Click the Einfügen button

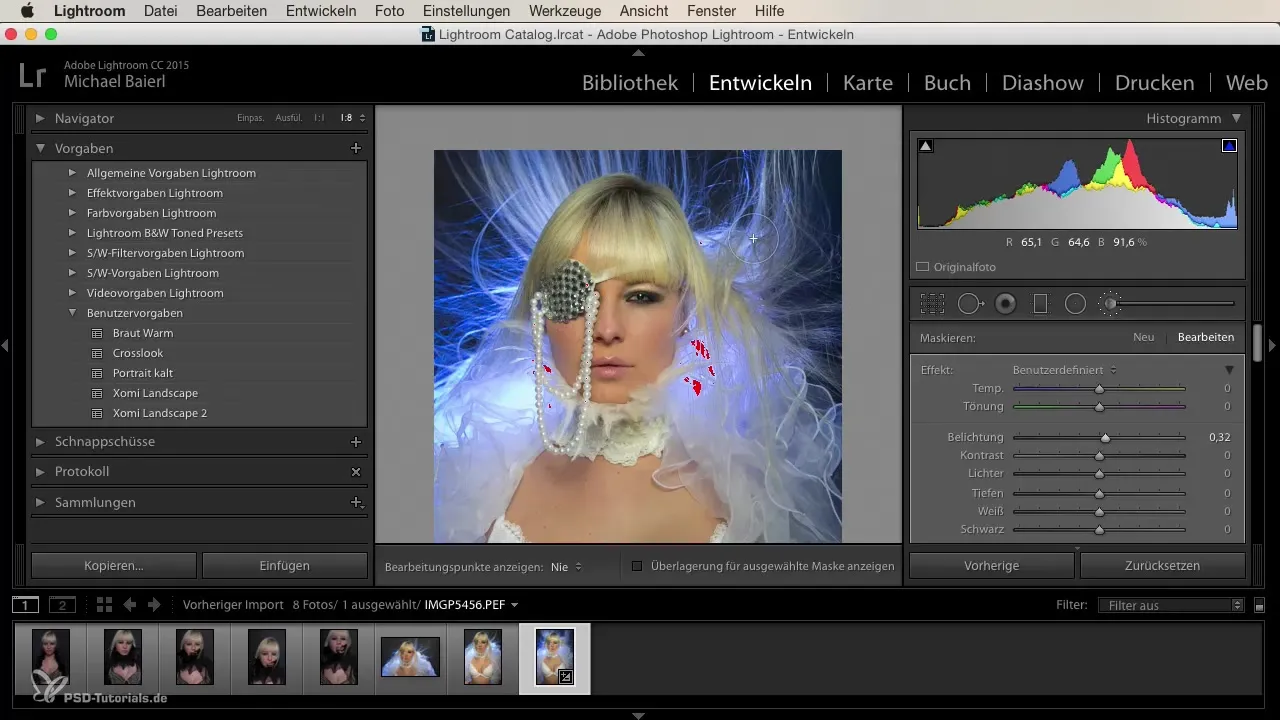285,565
